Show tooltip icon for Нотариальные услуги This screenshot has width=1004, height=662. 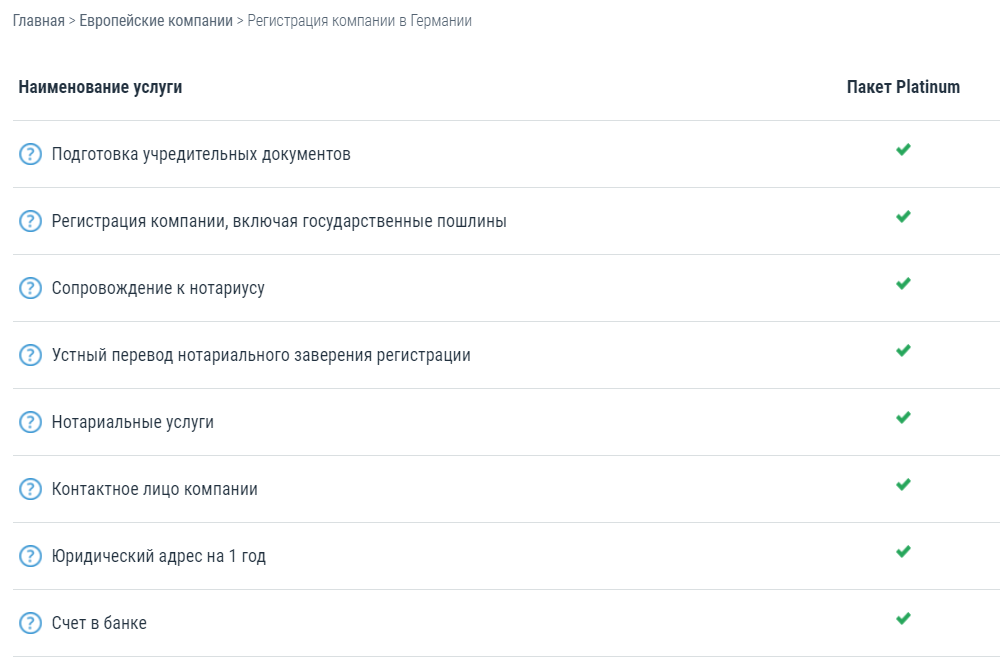point(31,422)
